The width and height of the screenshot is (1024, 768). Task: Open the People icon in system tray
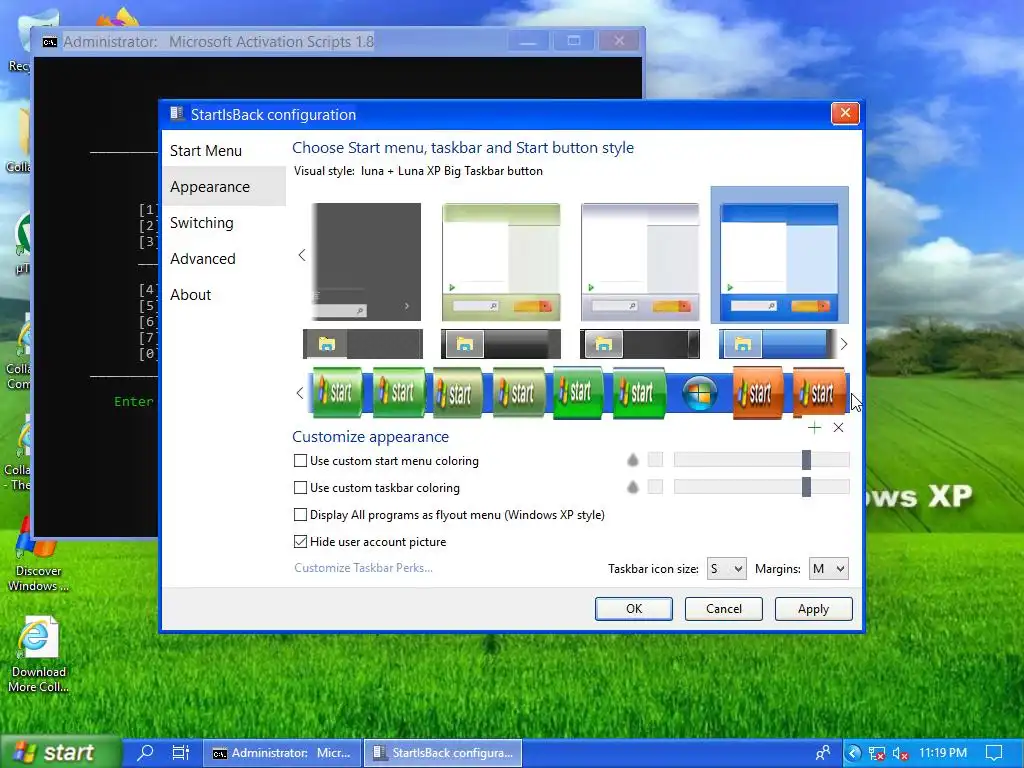point(823,752)
